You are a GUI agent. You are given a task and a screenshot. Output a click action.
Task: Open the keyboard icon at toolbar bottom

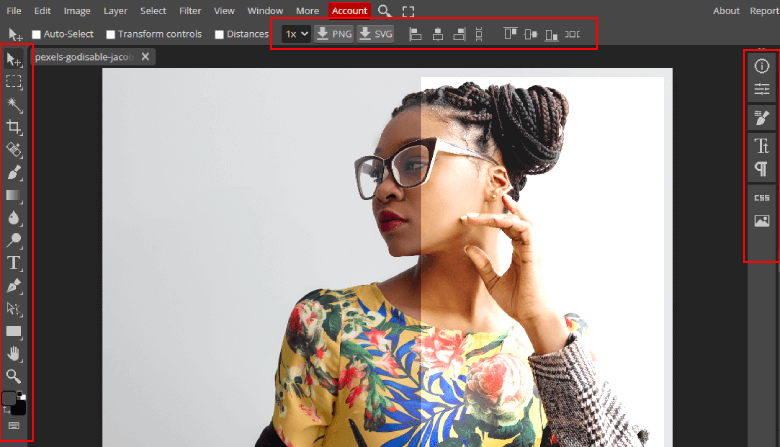point(14,426)
